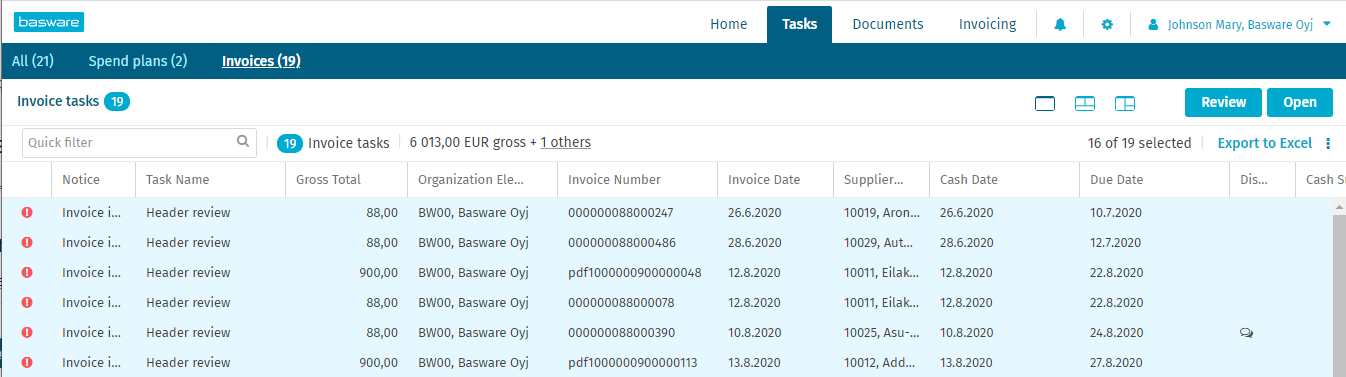Click the Review button
This screenshot has width=1346, height=377.
coord(1224,102)
